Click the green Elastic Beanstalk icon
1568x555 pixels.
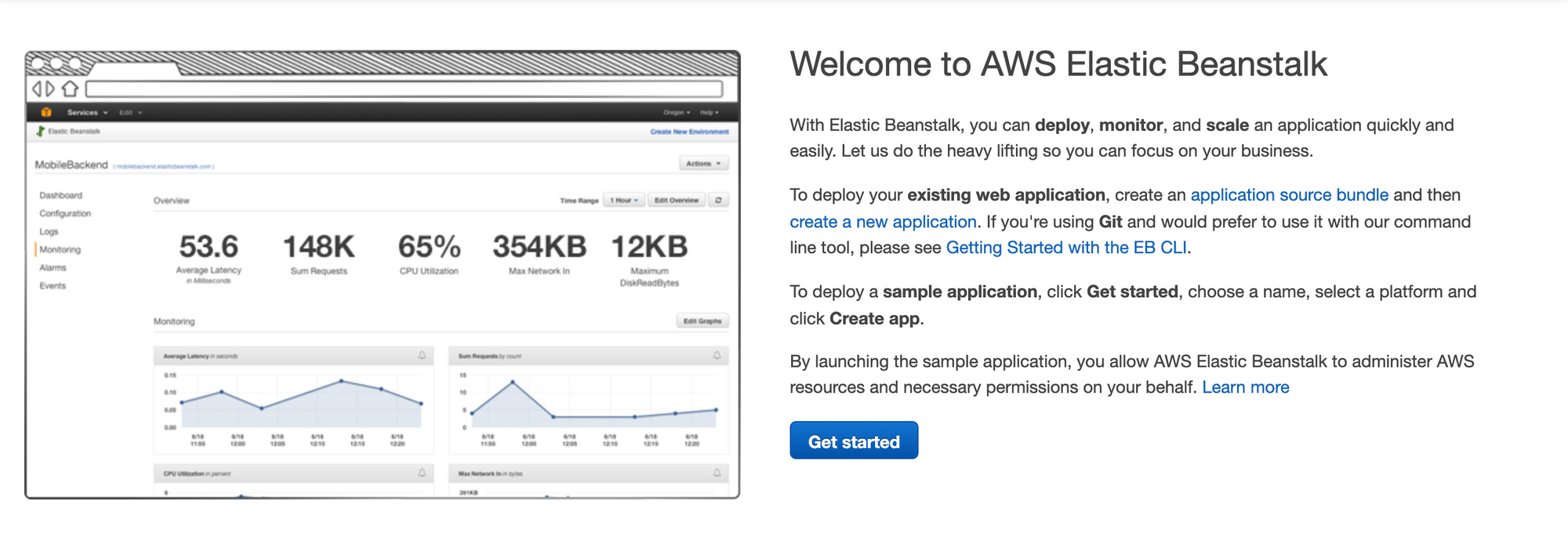41,131
